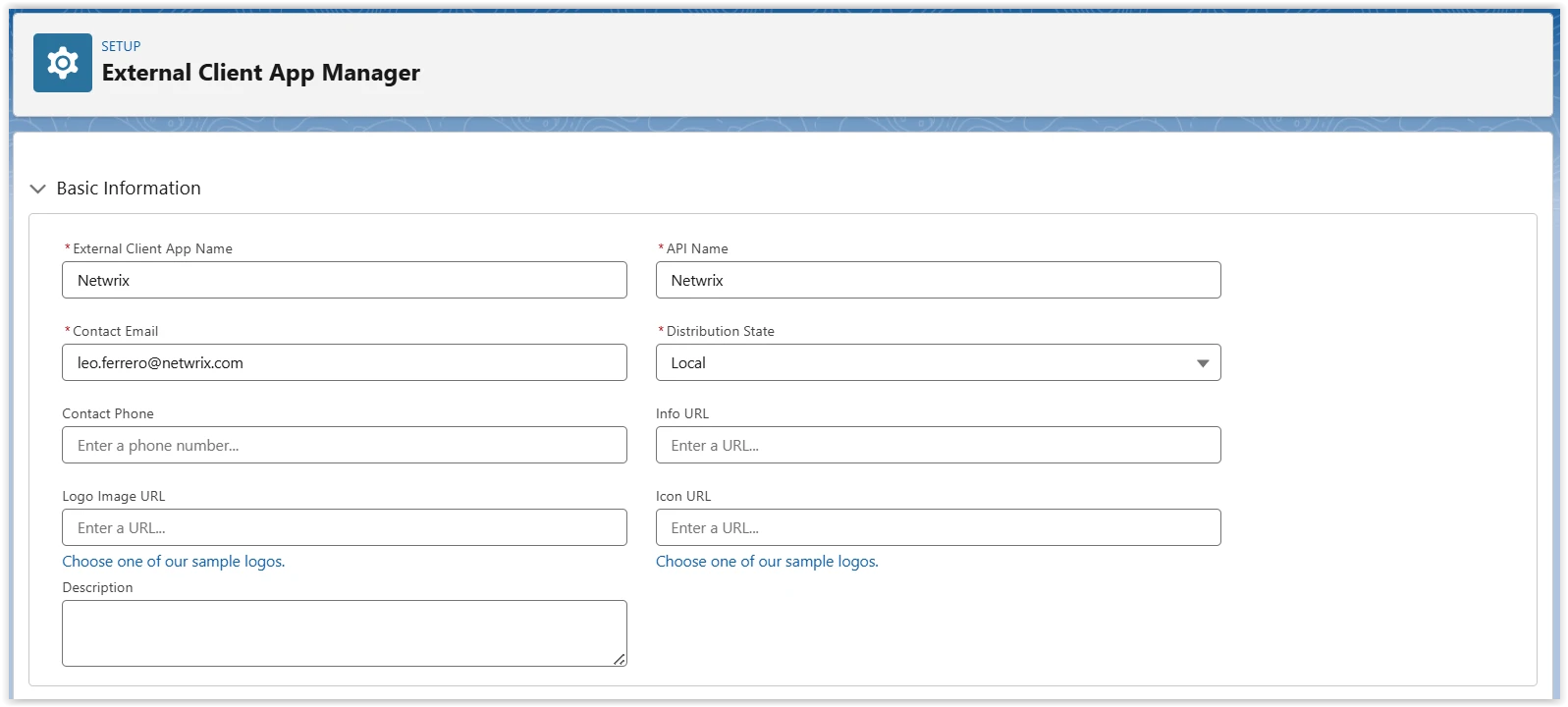Click the External Client App Name field

click(x=345, y=280)
